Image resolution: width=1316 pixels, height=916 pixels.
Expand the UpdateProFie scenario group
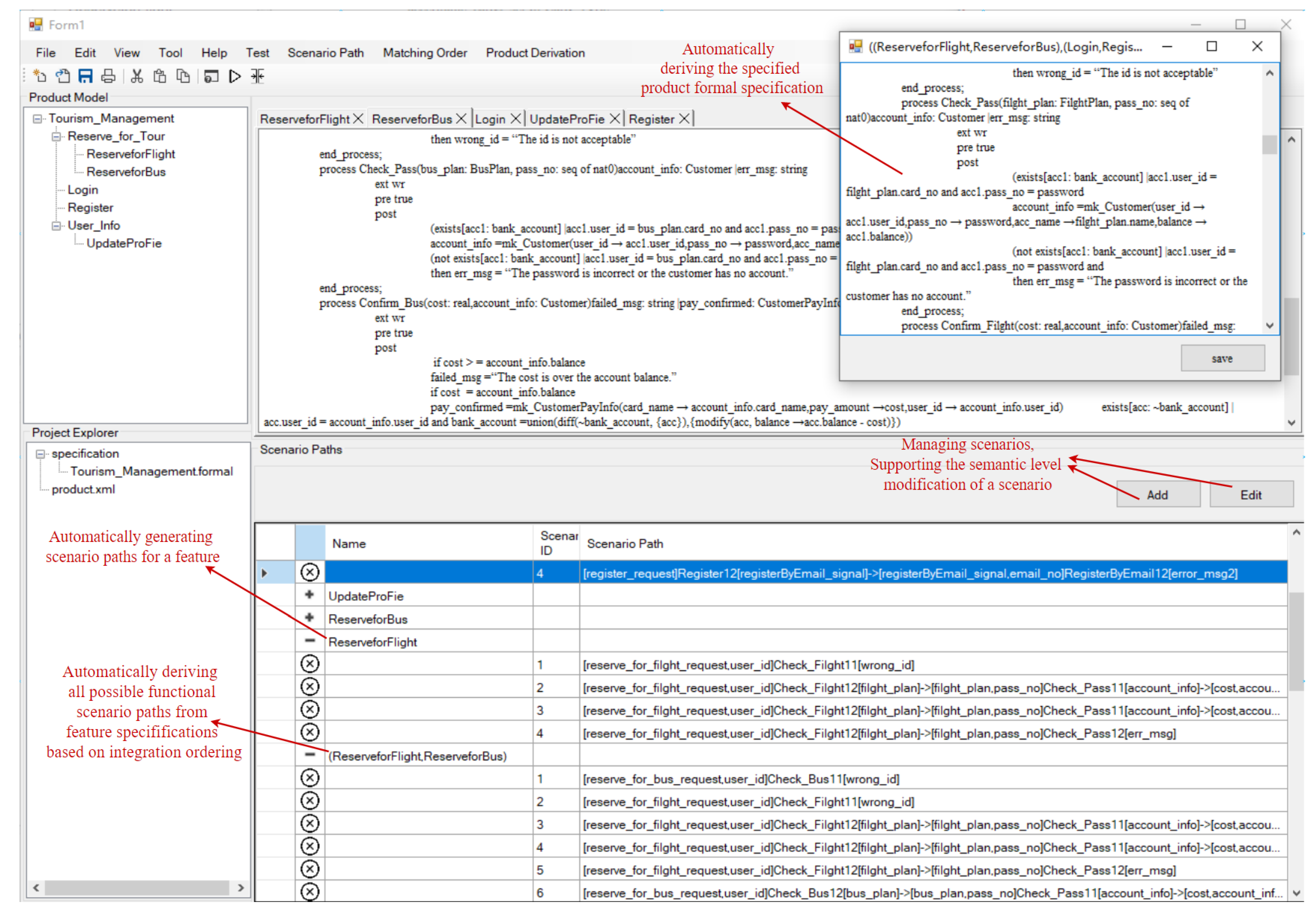click(x=310, y=595)
